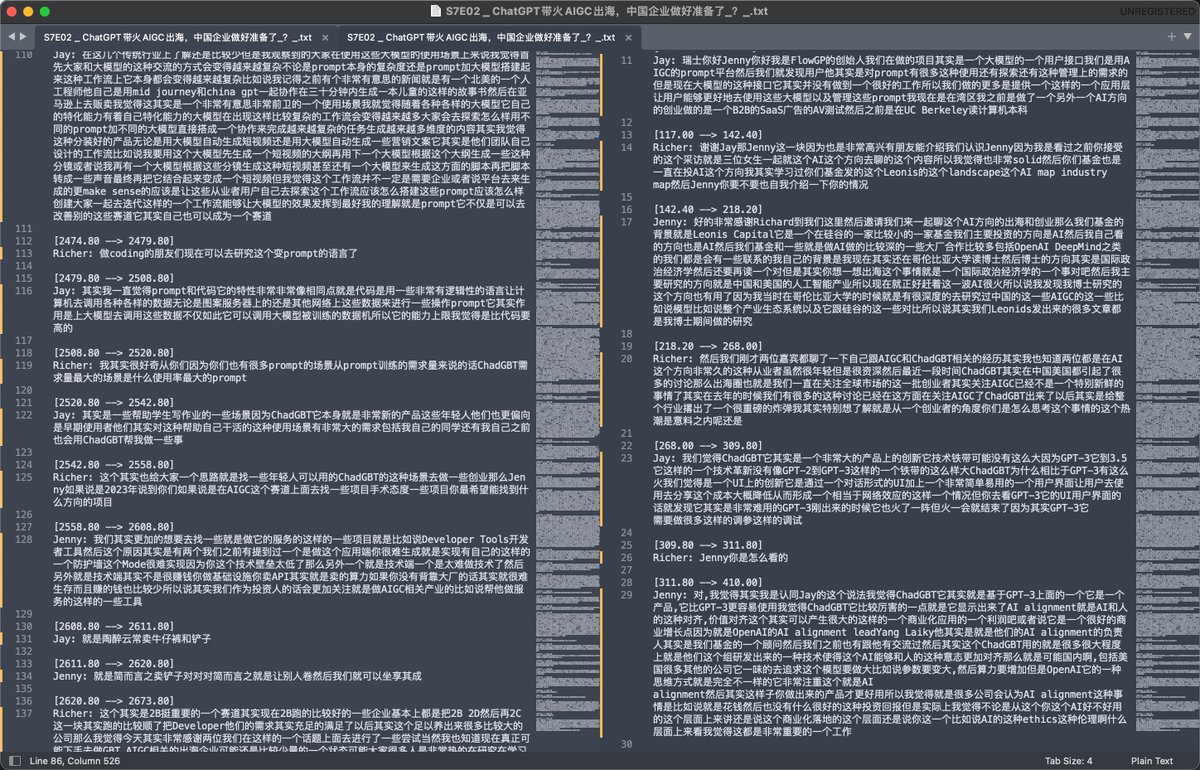Click timestamp [2508.80 --> 2520.80]

click(113, 353)
